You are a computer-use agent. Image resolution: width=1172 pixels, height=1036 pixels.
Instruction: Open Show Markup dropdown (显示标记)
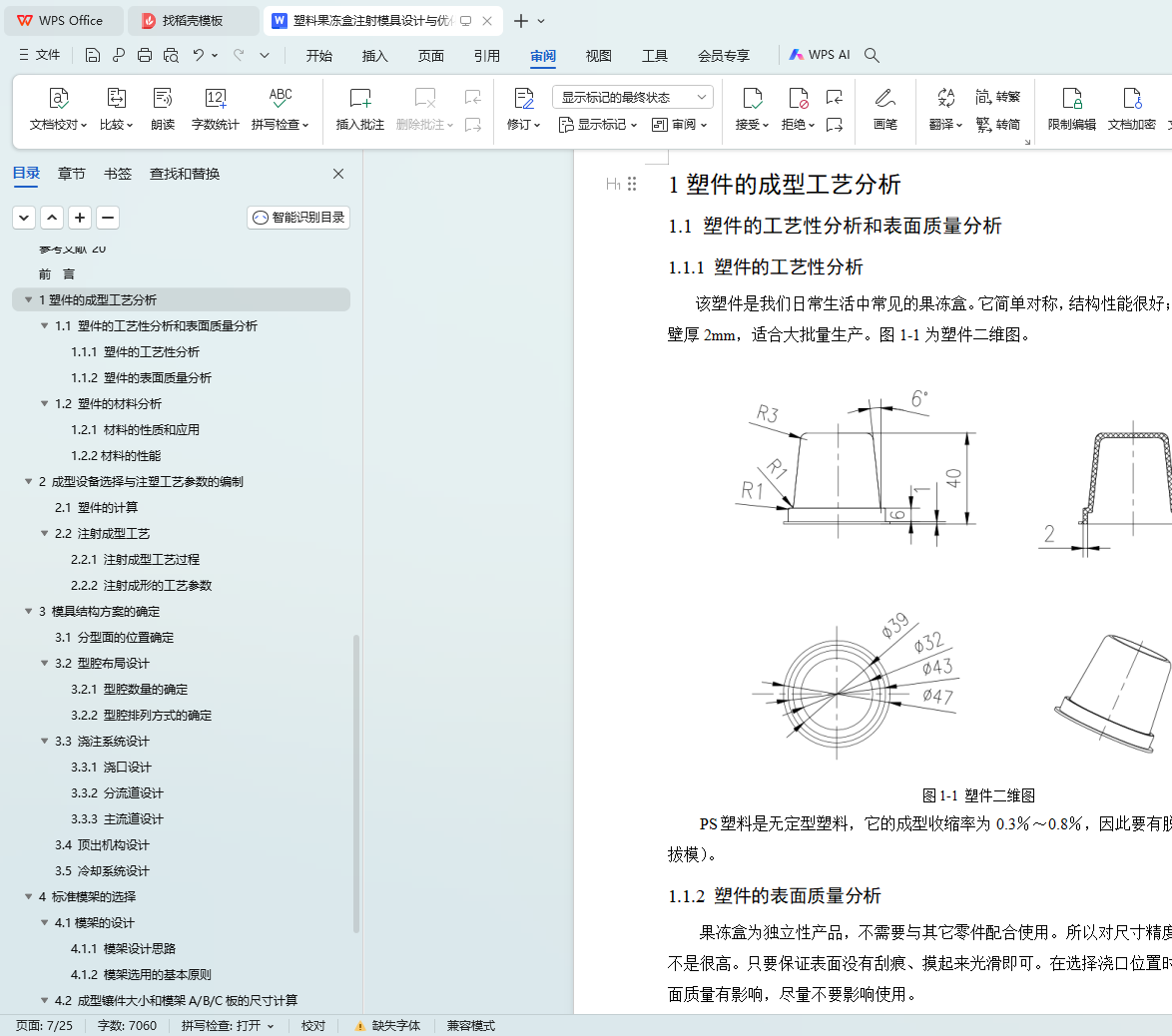point(599,125)
